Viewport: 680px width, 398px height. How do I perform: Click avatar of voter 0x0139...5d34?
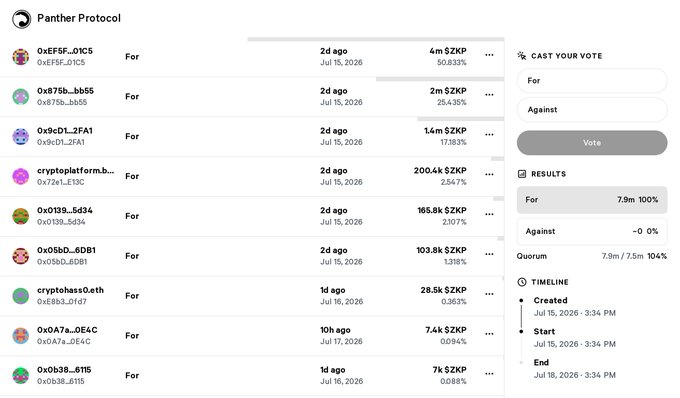[20, 216]
